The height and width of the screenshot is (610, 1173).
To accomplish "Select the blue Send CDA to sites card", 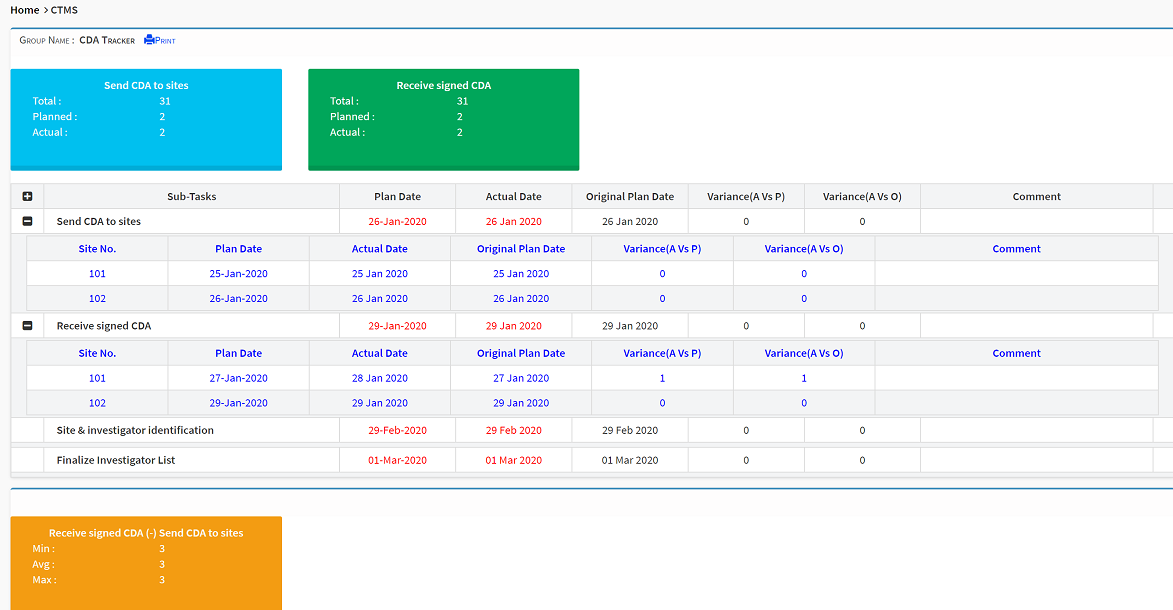I will coord(146,117).
